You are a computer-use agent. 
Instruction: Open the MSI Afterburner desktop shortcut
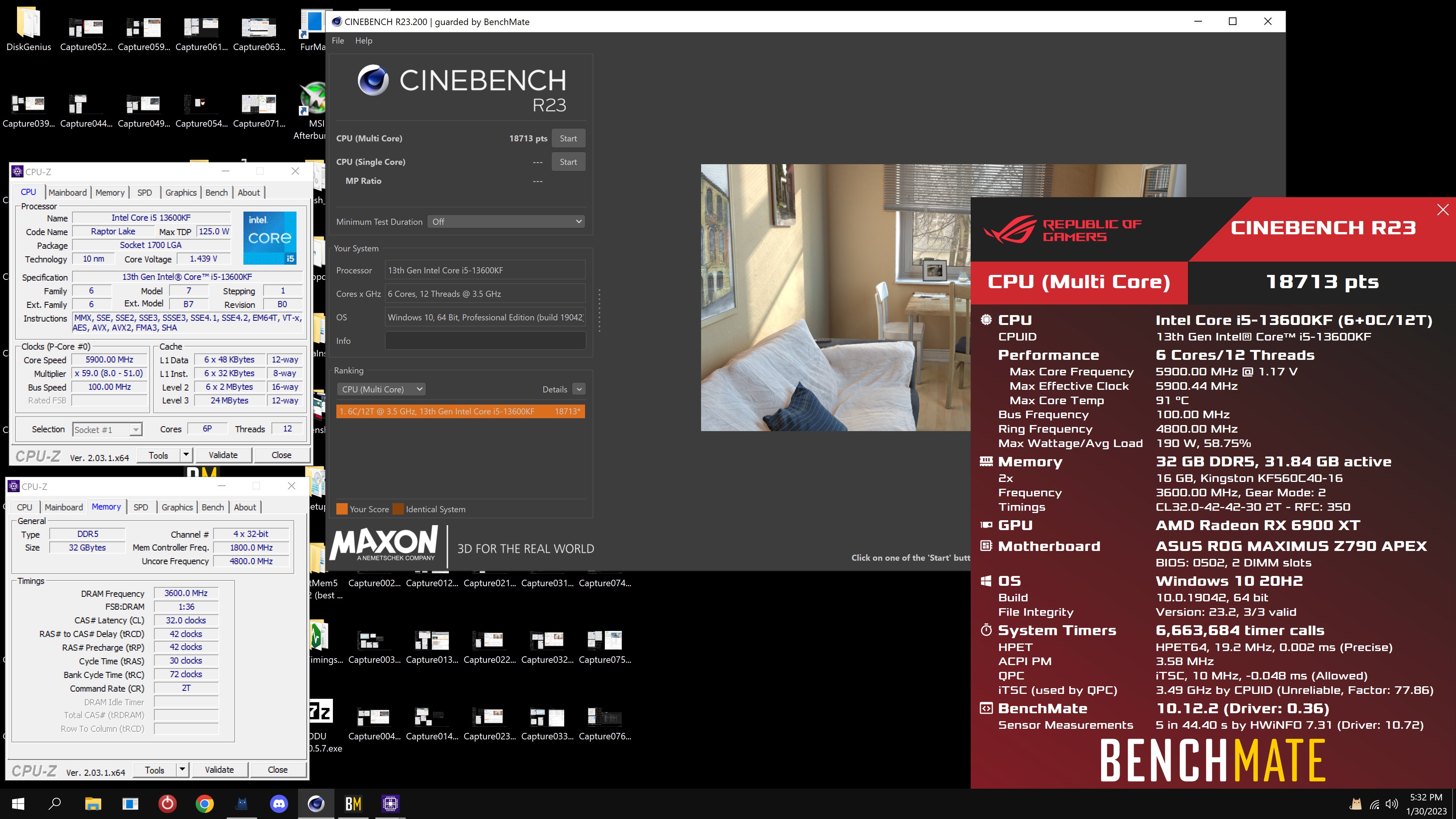(312, 111)
